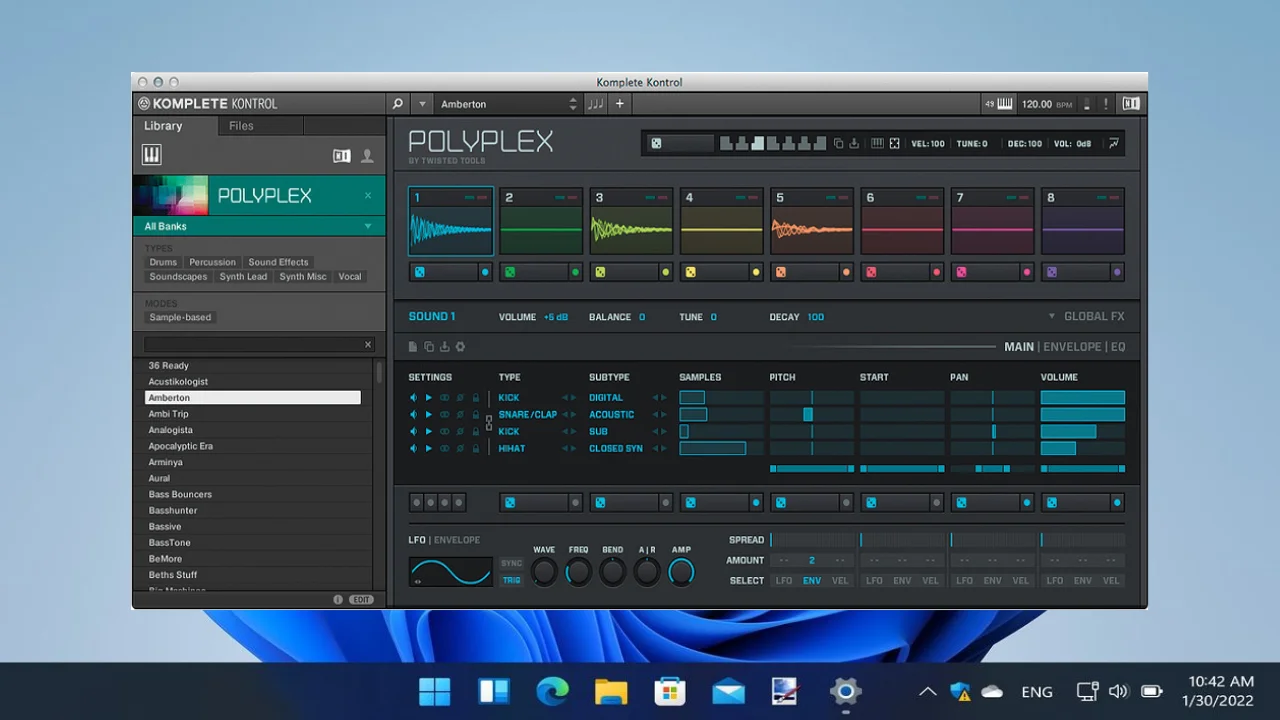This screenshot has width=1280, height=720.
Task: Click next-subtype arrow for DIGITAL
Action: [663, 398]
